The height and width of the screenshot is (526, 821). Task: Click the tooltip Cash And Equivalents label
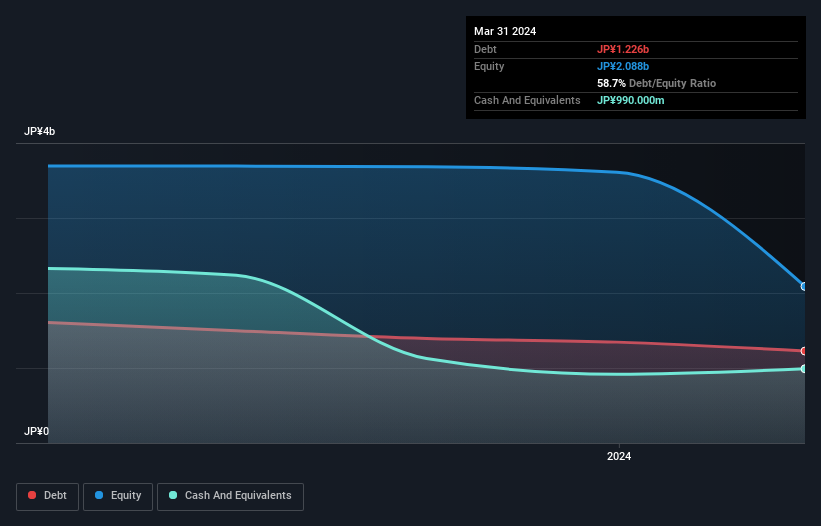[x=527, y=100]
